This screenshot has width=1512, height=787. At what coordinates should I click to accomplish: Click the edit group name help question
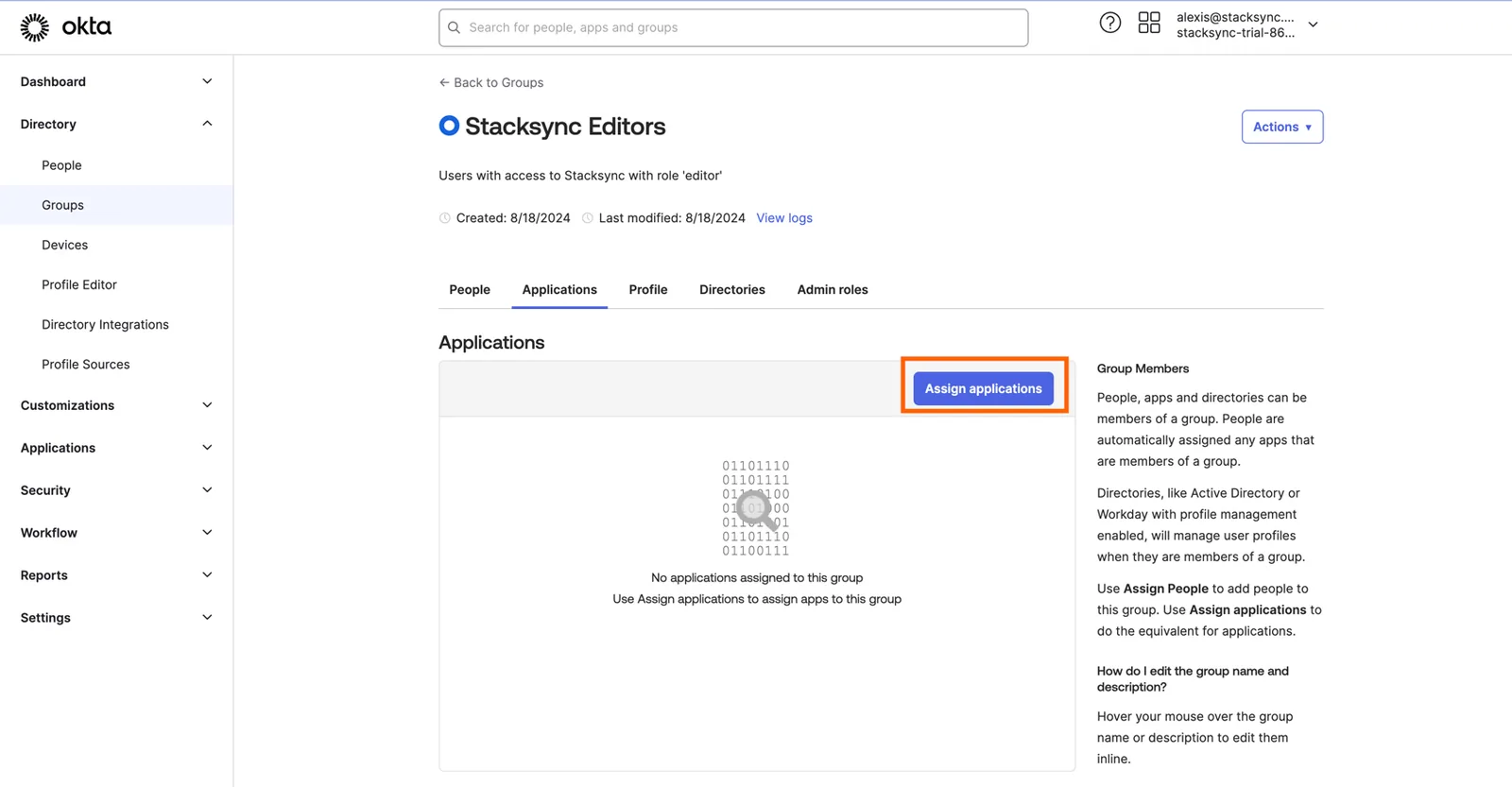coord(1193,678)
